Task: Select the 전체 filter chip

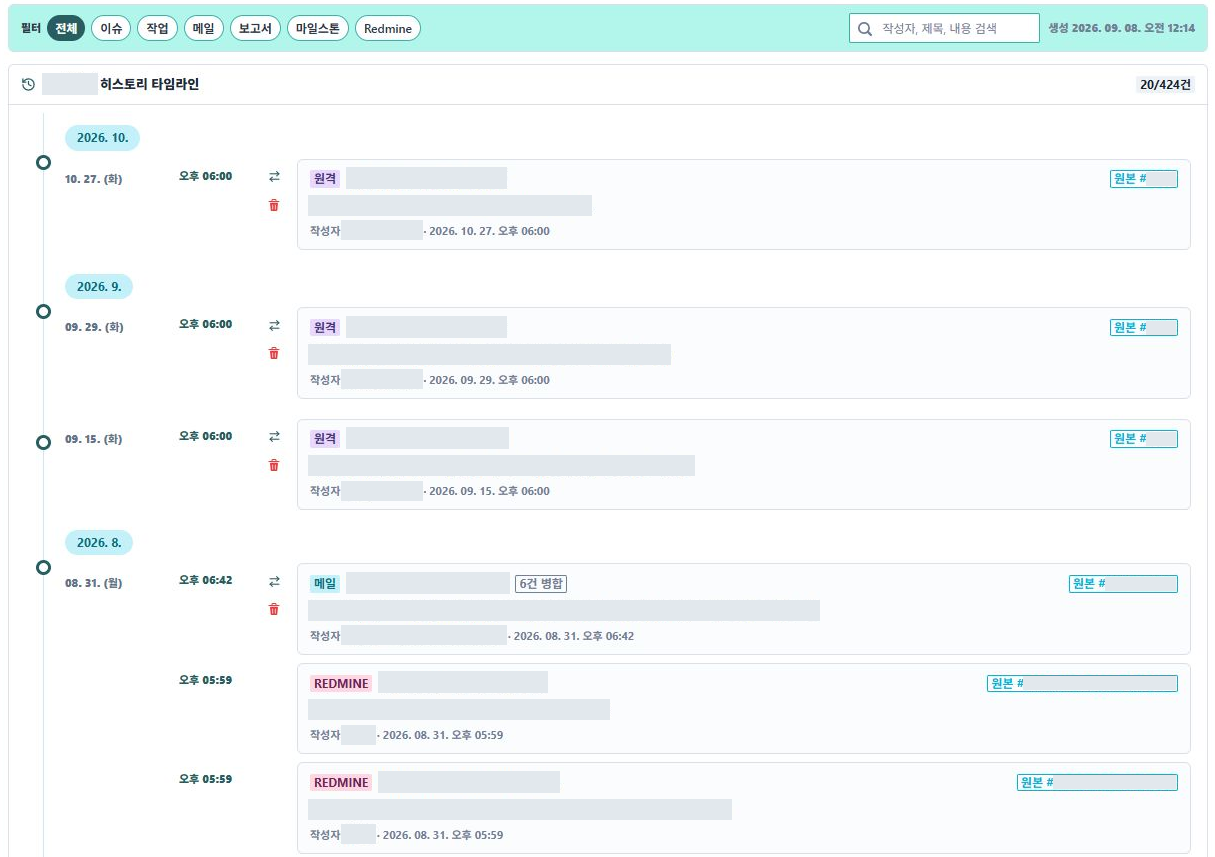Action: [x=66, y=29]
